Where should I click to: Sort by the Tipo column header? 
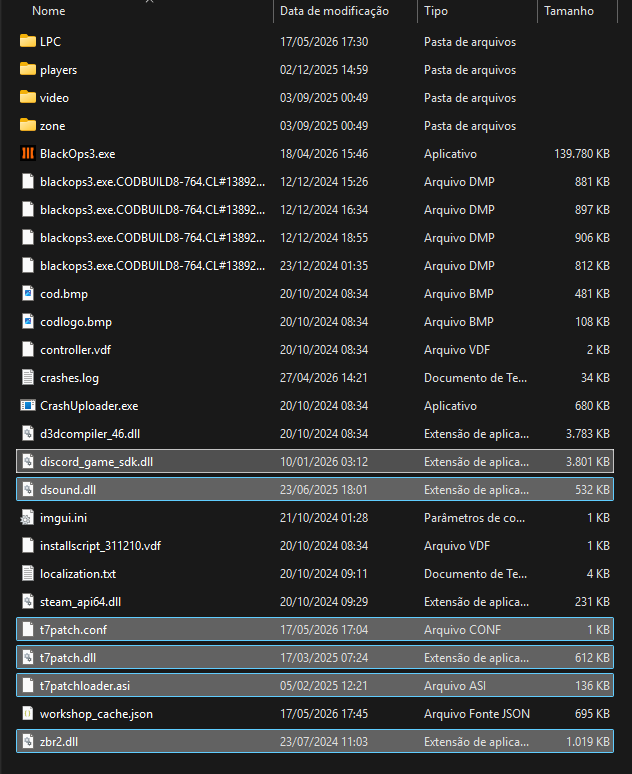tap(436, 11)
